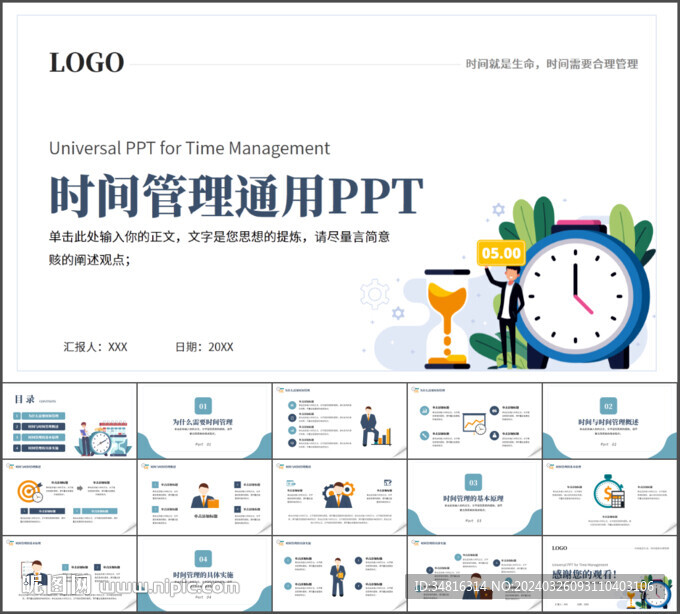
Task: Click the subtitle 'Universal PPT for Time Management'
Action: 190,148
